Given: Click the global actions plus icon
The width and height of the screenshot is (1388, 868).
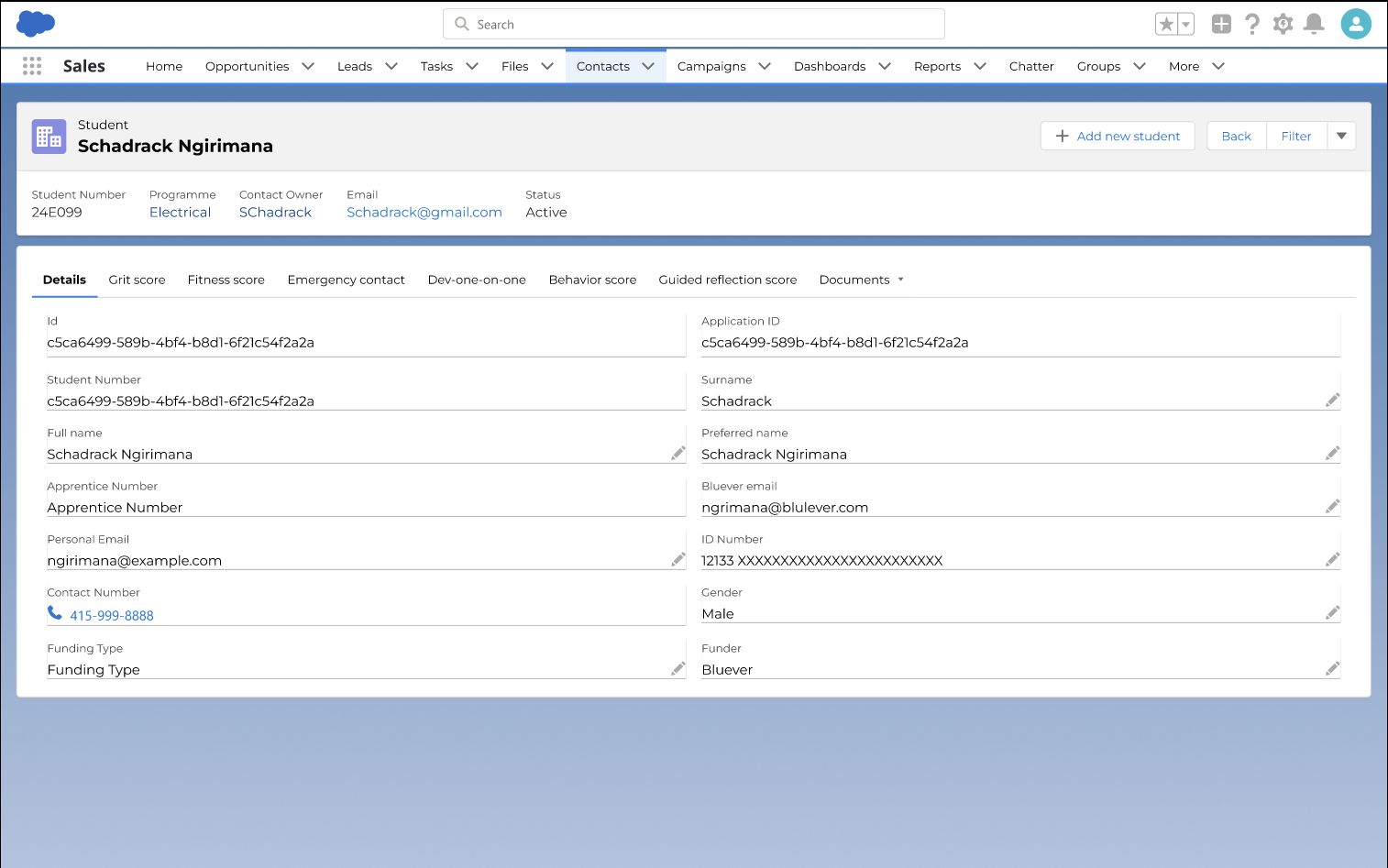Looking at the screenshot, I should 1221,24.
